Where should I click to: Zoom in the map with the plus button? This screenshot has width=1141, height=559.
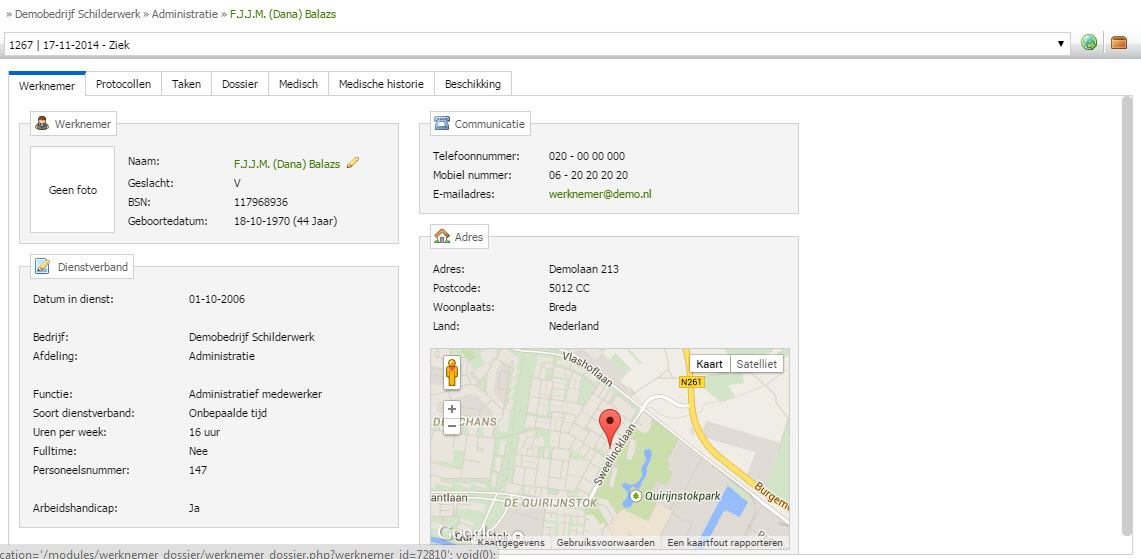pos(452,409)
